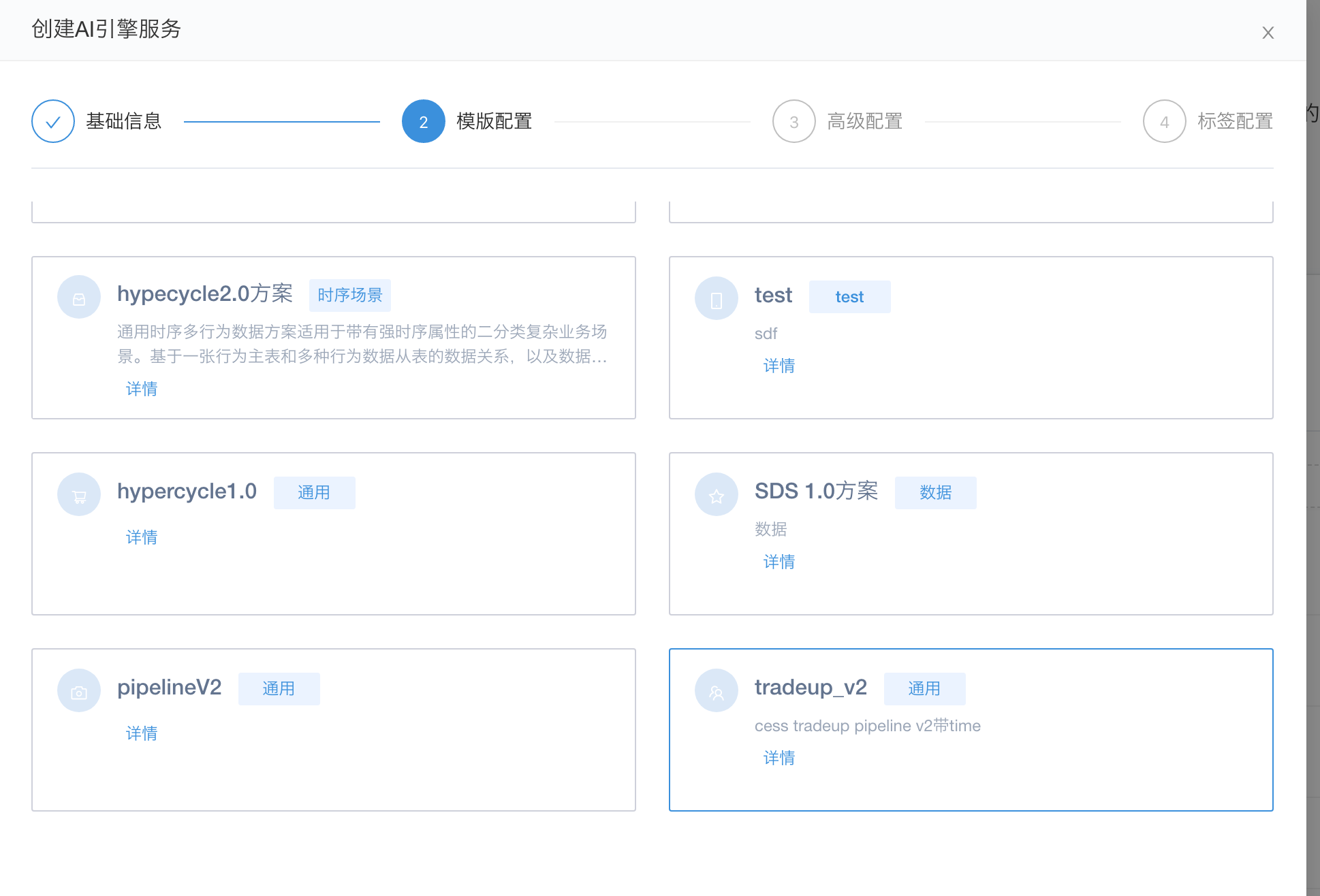Image resolution: width=1320 pixels, height=896 pixels.
Task: Click the 模版配置 step label
Action: pos(494,121)
